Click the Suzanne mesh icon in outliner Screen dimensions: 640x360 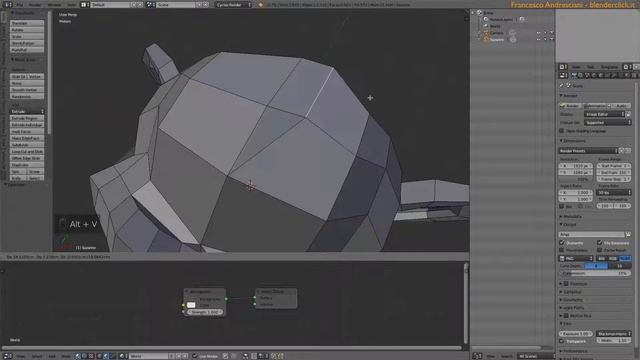tap(486, 40)
